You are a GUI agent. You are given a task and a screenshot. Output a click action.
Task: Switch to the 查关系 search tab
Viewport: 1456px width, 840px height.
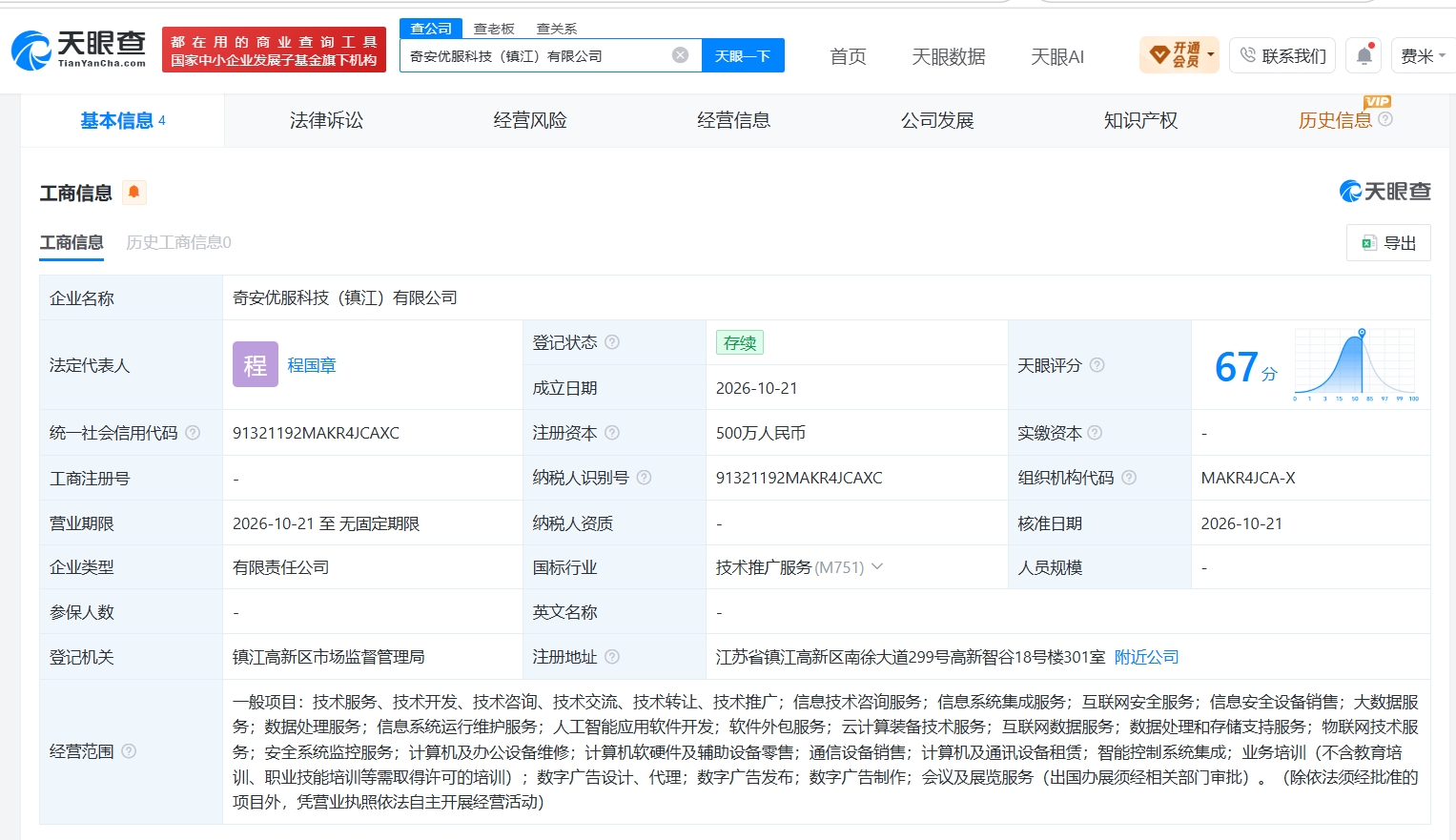pos(557,29)
